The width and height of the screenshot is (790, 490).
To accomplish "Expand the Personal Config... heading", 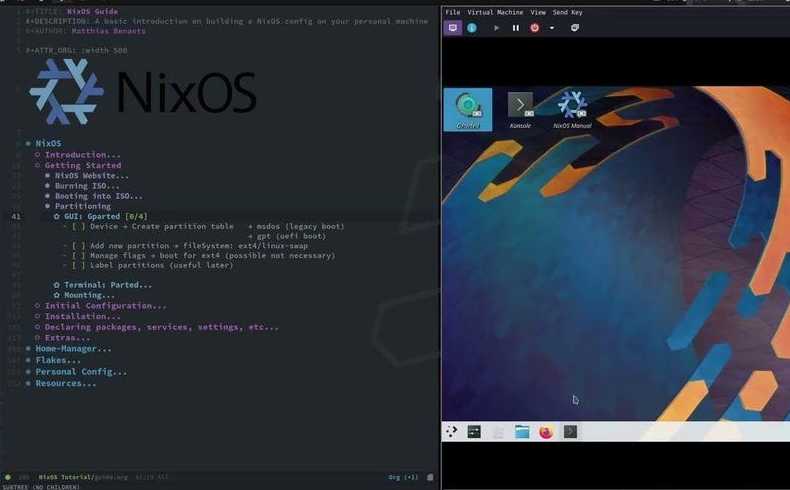I will click(81, 372).
